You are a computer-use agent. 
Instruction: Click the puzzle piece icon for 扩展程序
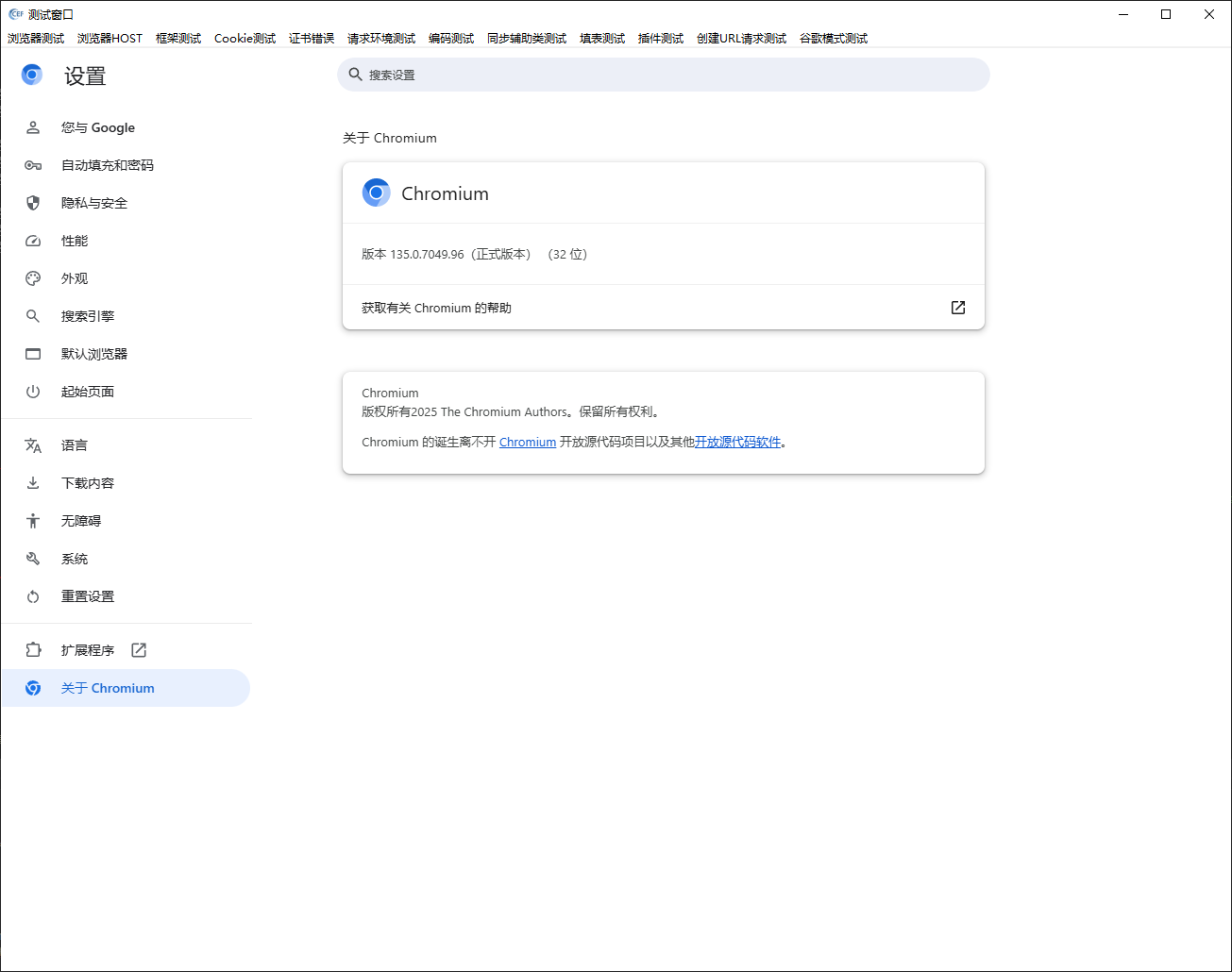click(x=33, y=650)
